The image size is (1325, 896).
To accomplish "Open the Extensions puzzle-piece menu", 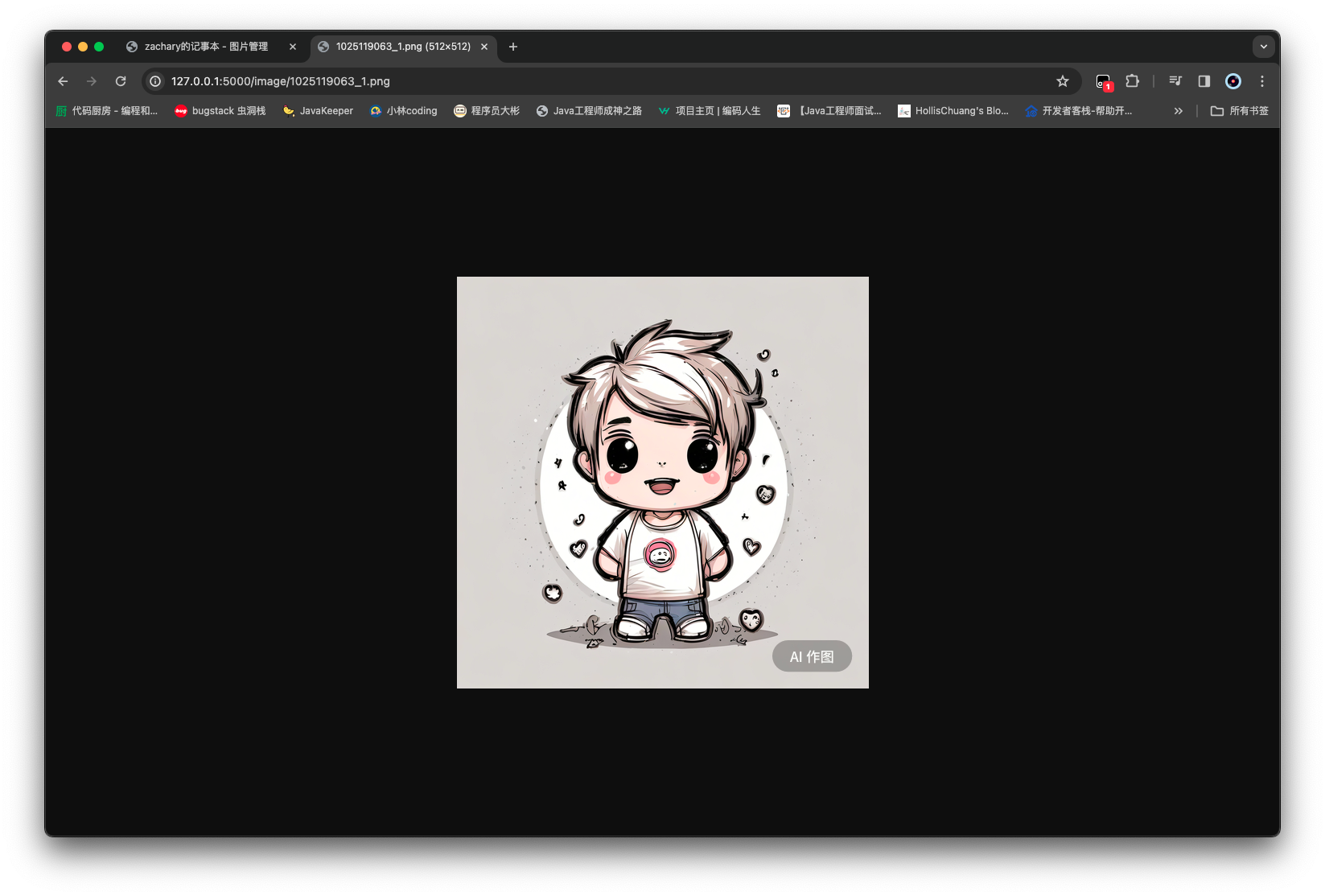I will click(x=1133, y=81).
